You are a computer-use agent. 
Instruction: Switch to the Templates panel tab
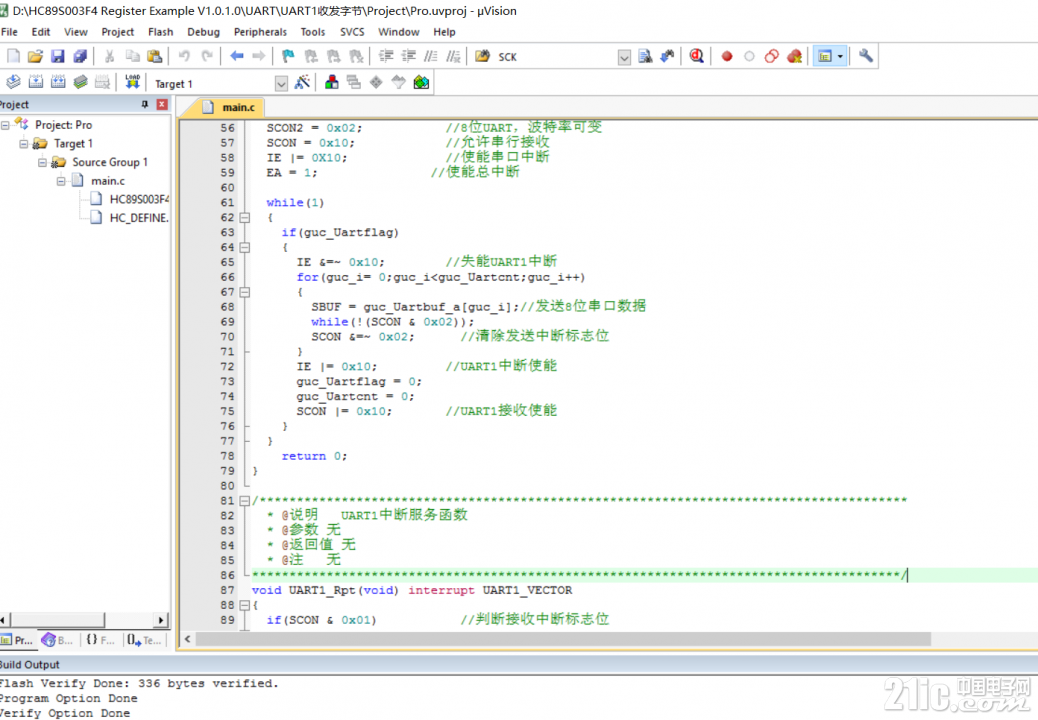[144, 640]
